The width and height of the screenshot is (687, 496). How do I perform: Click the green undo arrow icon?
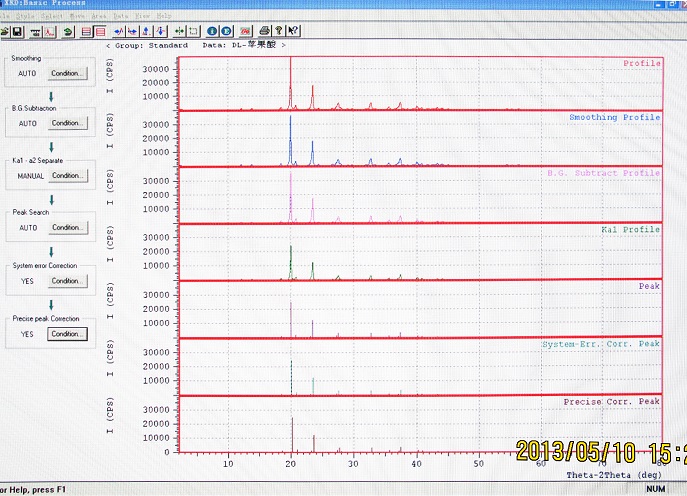[x=67, y=31]
